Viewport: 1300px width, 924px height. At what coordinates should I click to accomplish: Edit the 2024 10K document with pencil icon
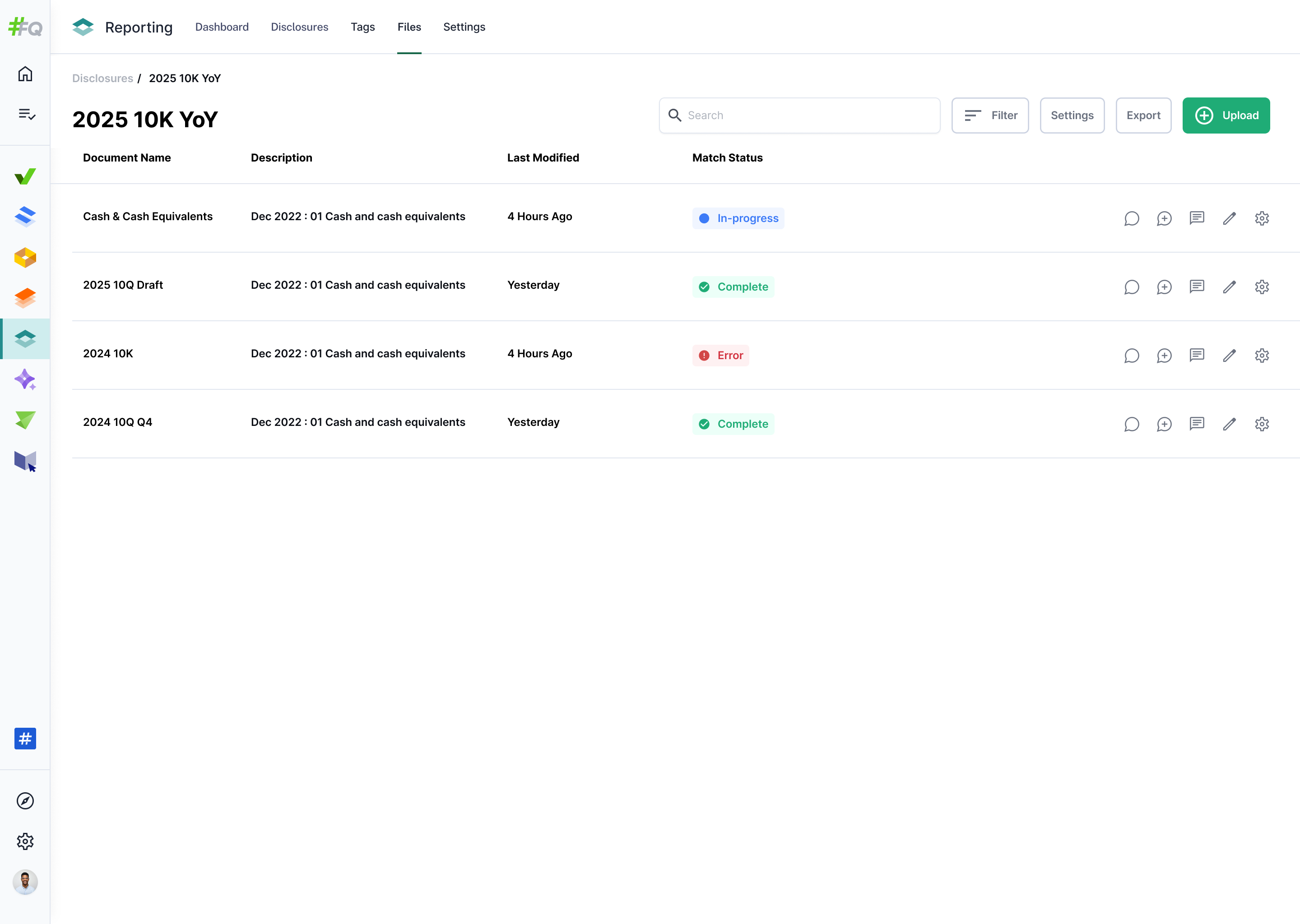[1230, 355]
